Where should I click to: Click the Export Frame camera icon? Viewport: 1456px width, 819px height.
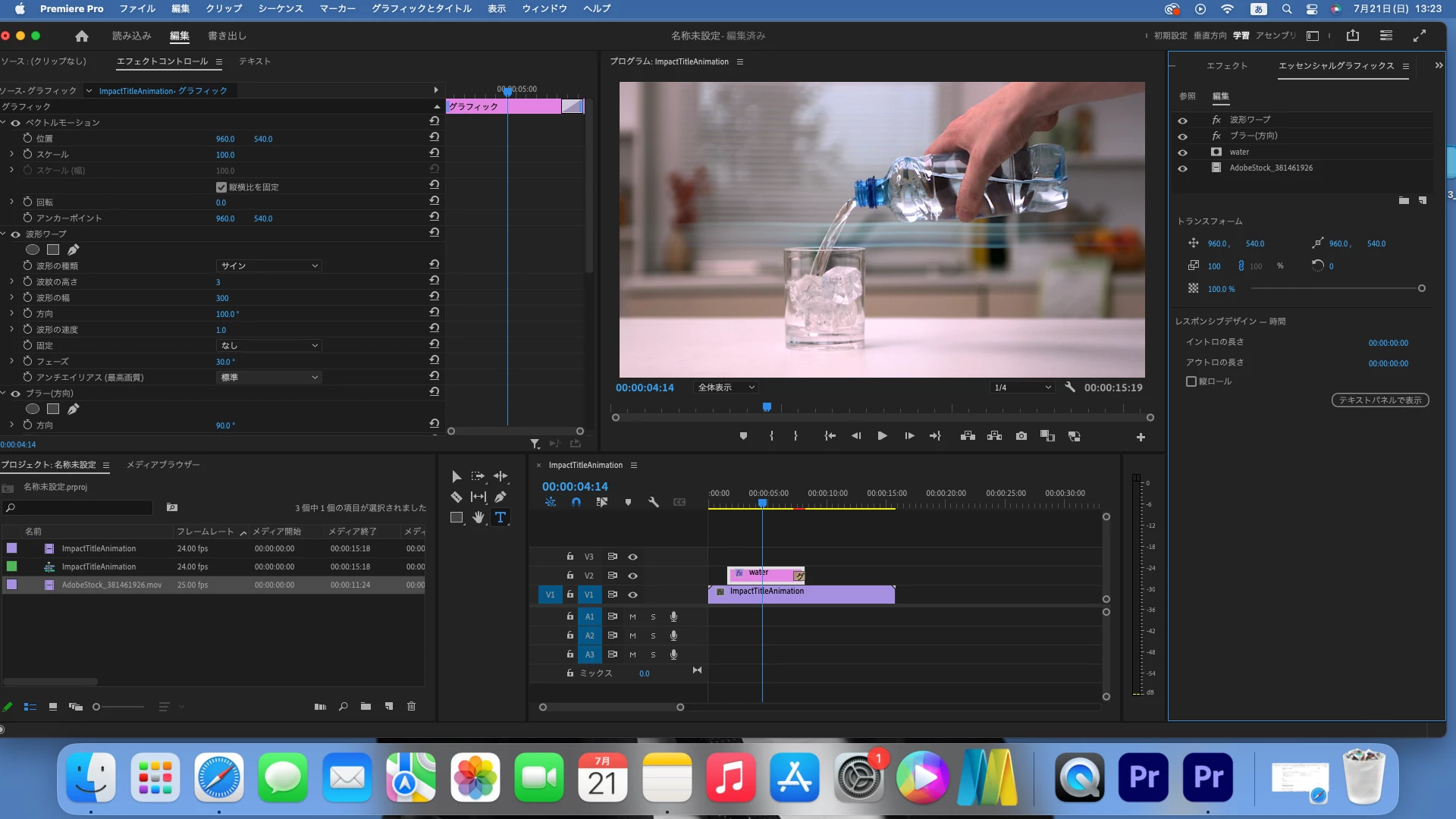(1021, 437)
